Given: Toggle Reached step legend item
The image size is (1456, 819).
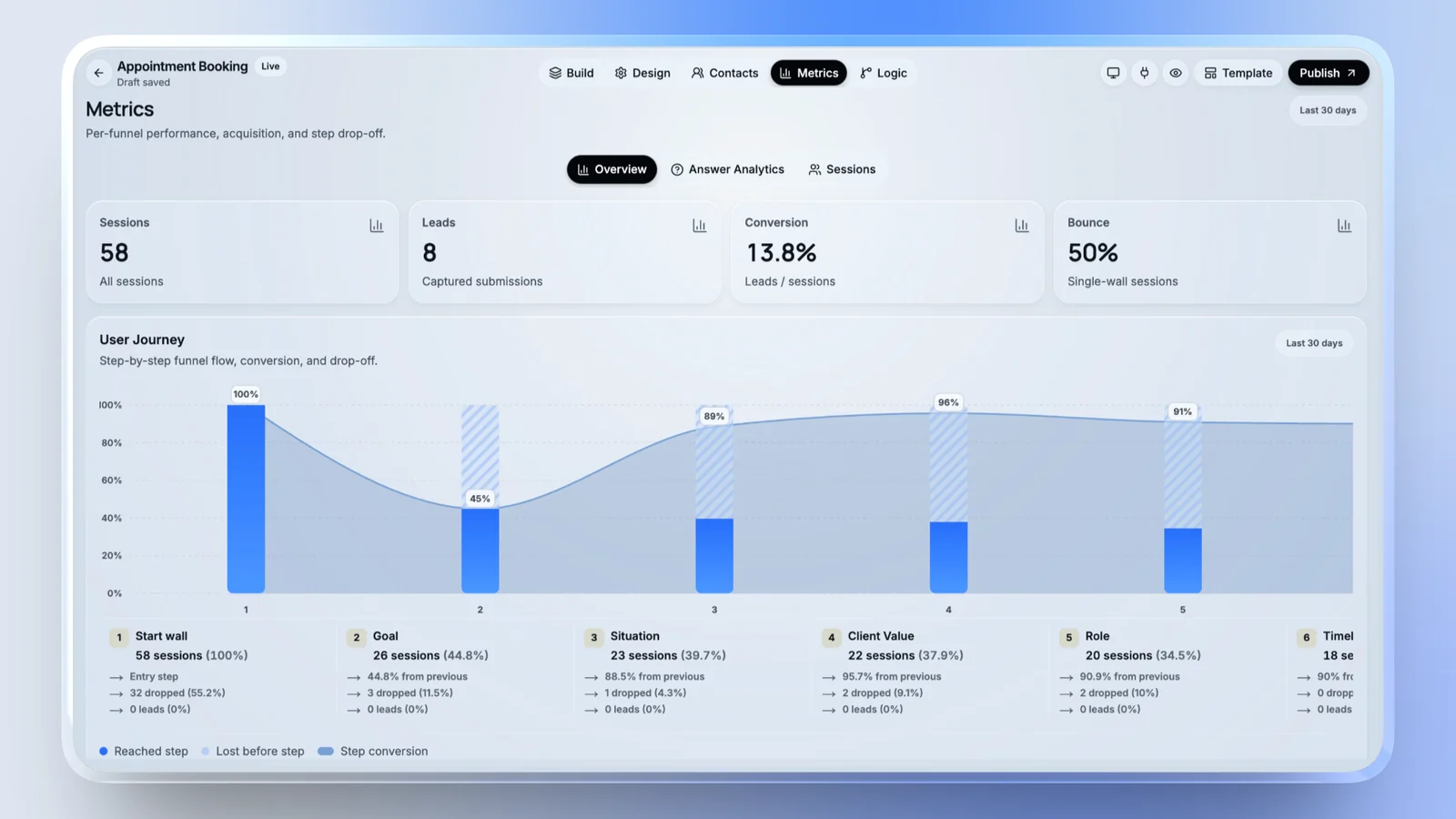Looking at the screenshot, I should pyautogui.click(x=144, y=751).
